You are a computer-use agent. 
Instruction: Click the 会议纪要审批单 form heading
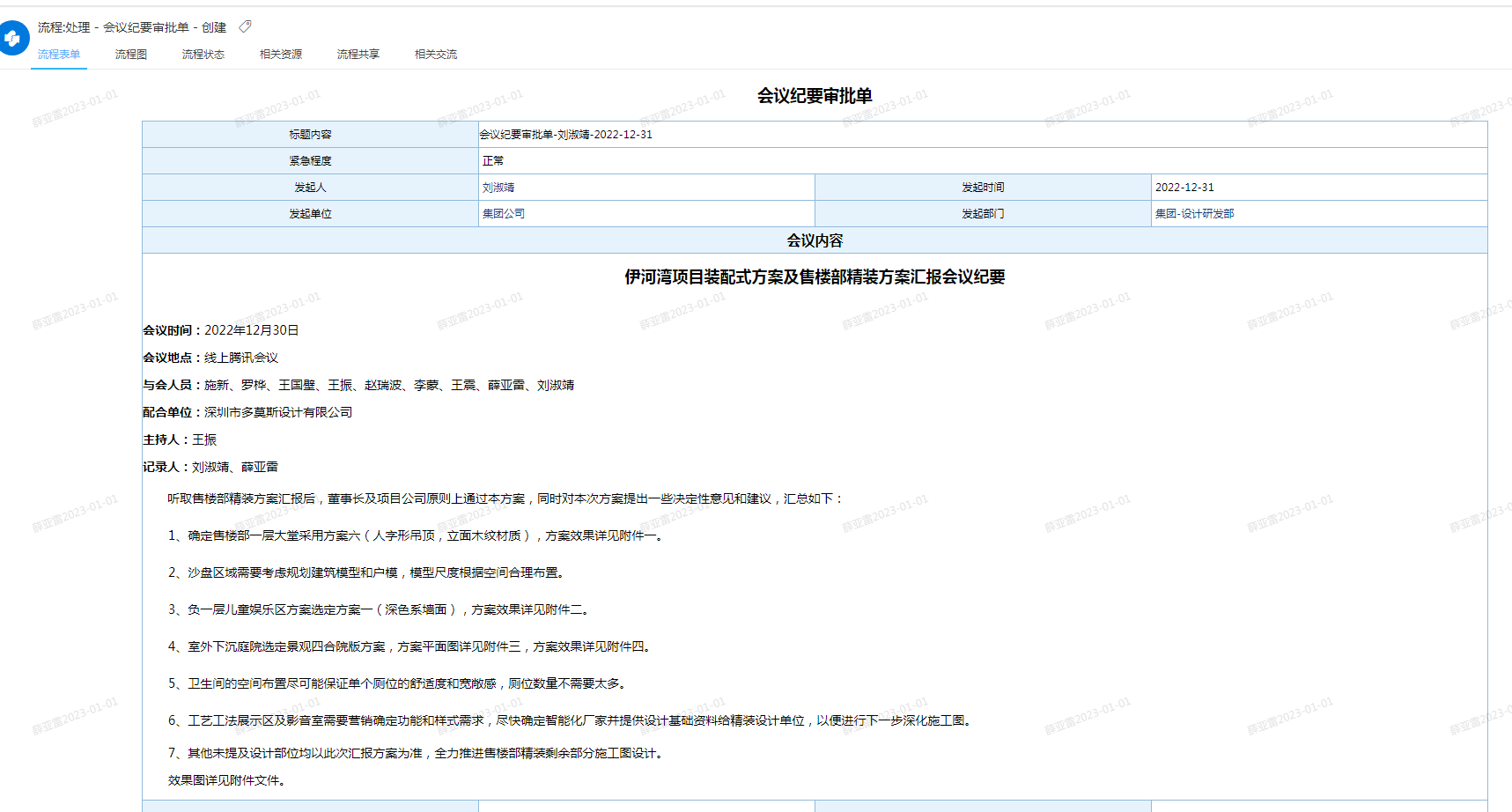[x=815, y=96]
